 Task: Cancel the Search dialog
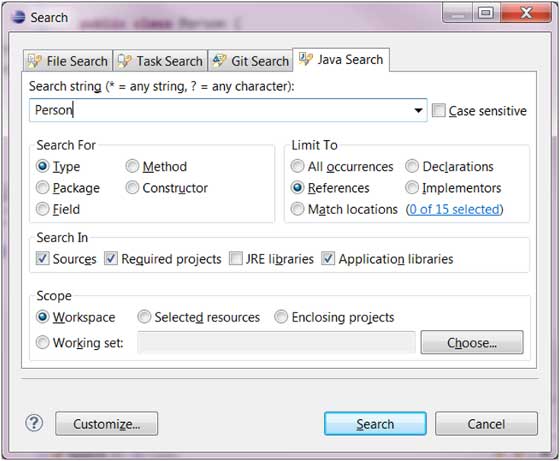tap(486, 424)
